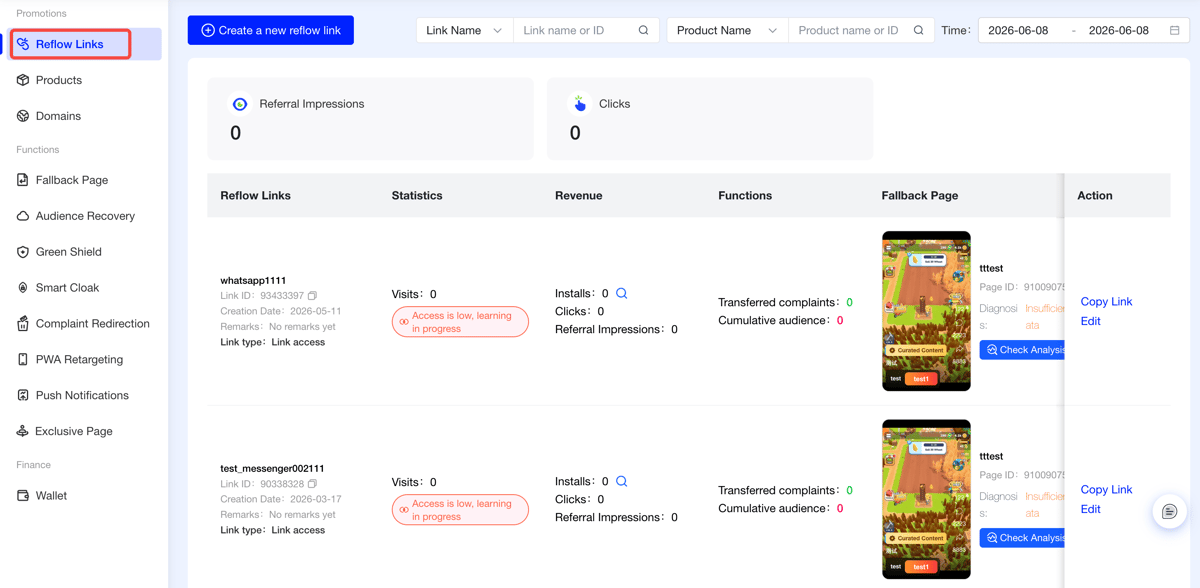Check Analysis for whatsapp1111 row

(1022, 350)
